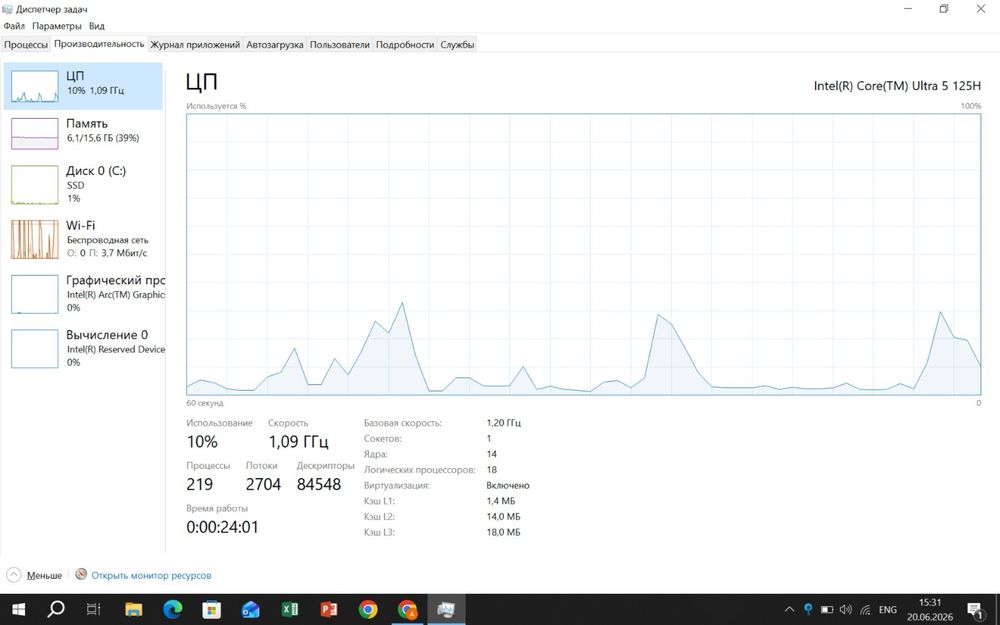This screenshot has height=625, width=1000.
Task: Click the Task Manager taskbar icon
Action: point(446,610)
